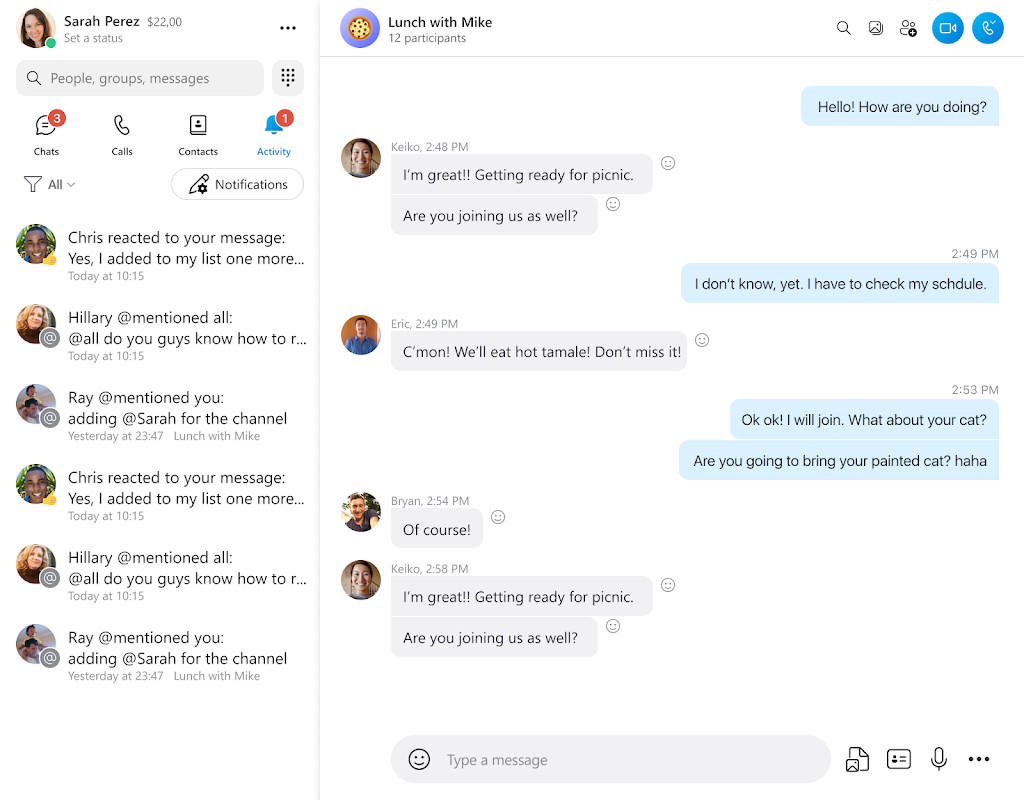Image resolution: width=1024 pixels, height=800 pixels.
Task: Switch to the Contacts tab
Action: pyautogui.click(x=197, y=133)
